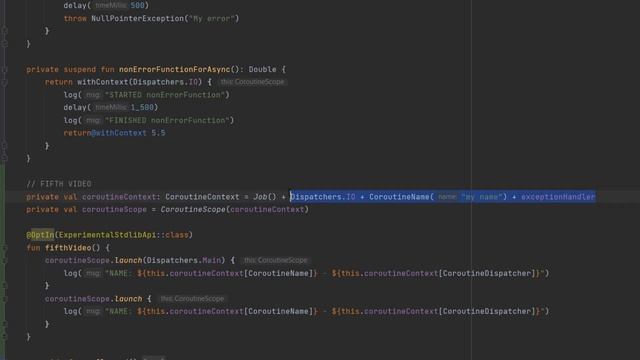
Task: Click Dispatchers.IO in the highlighted selection
Action: pos(322,197)
